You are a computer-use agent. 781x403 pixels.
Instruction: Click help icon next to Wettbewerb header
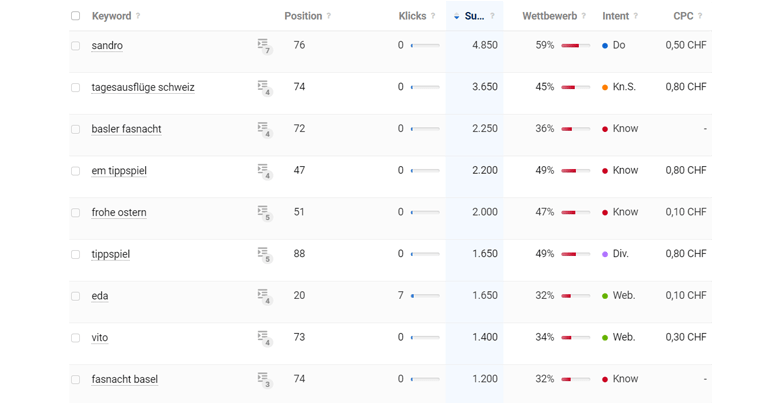583,16
